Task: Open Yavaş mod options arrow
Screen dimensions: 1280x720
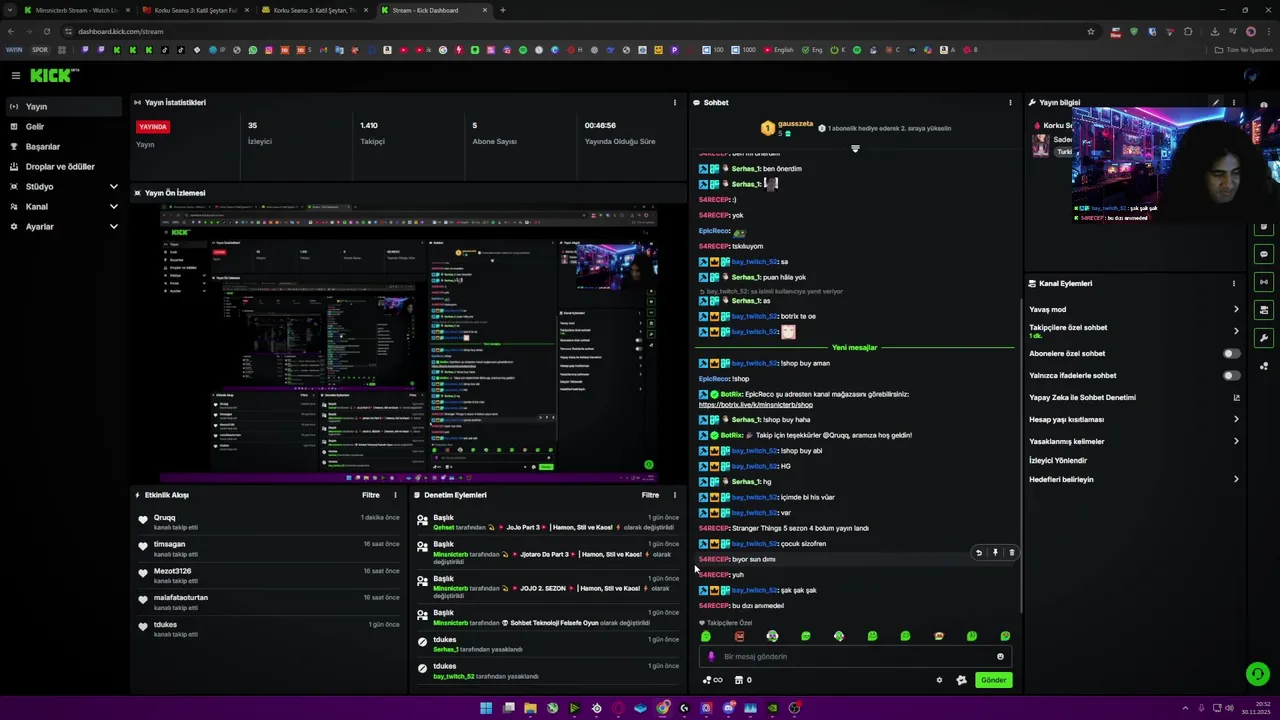Action: tap(1236, 309)
